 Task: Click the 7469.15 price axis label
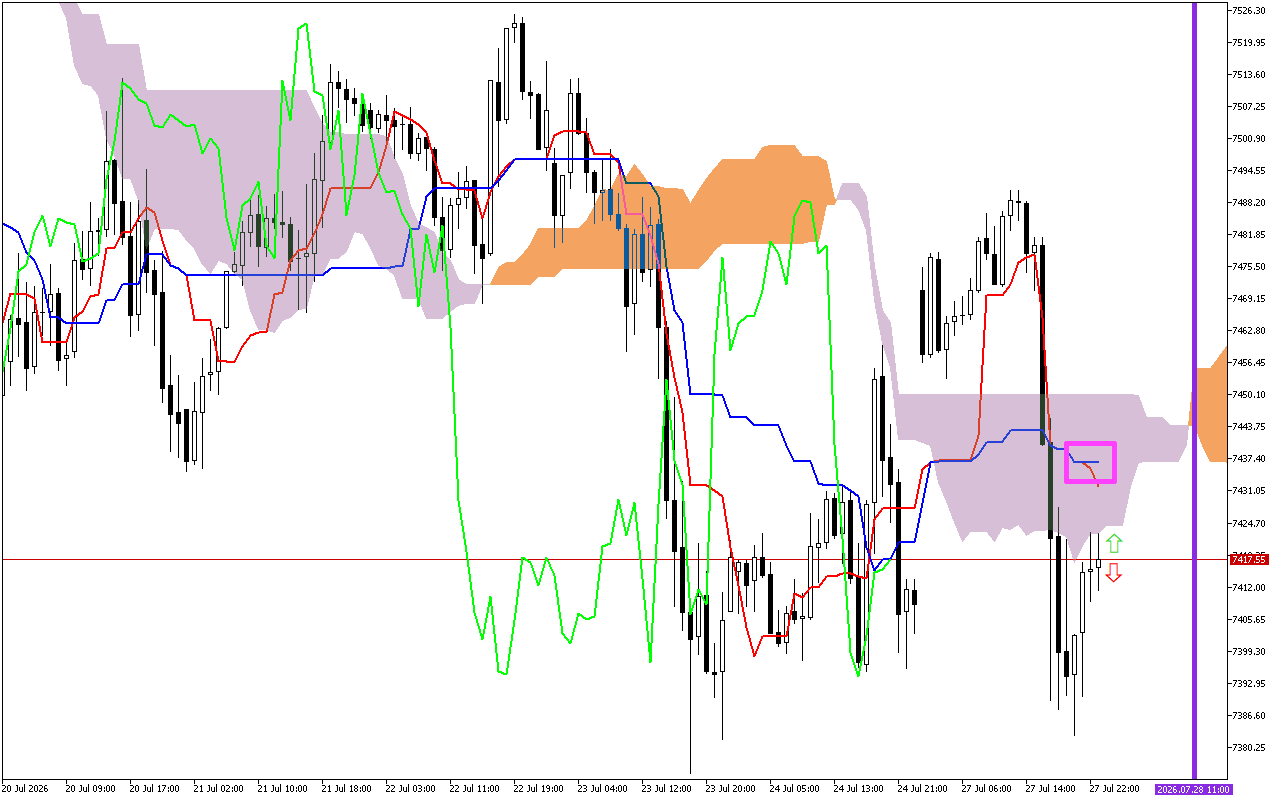(1249, 298)
